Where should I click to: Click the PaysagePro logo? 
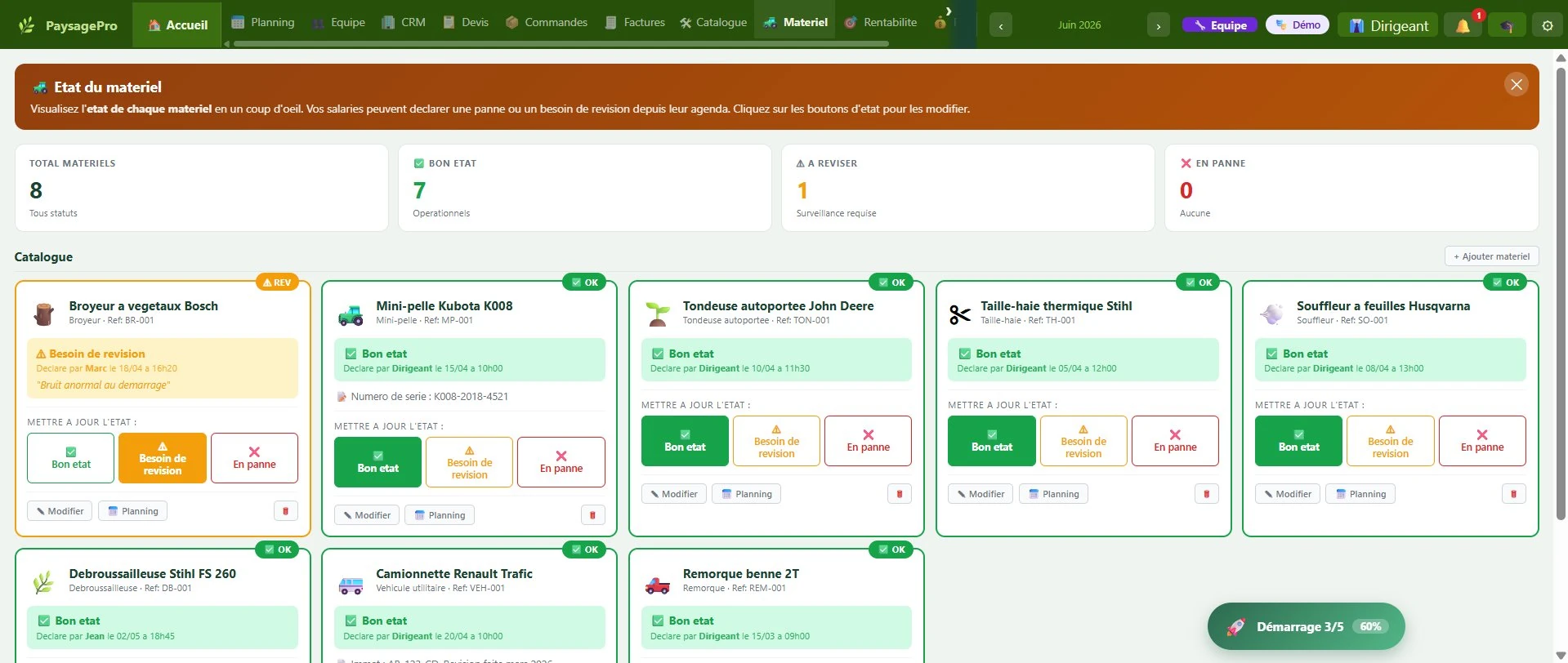click(x=69, y=25)
